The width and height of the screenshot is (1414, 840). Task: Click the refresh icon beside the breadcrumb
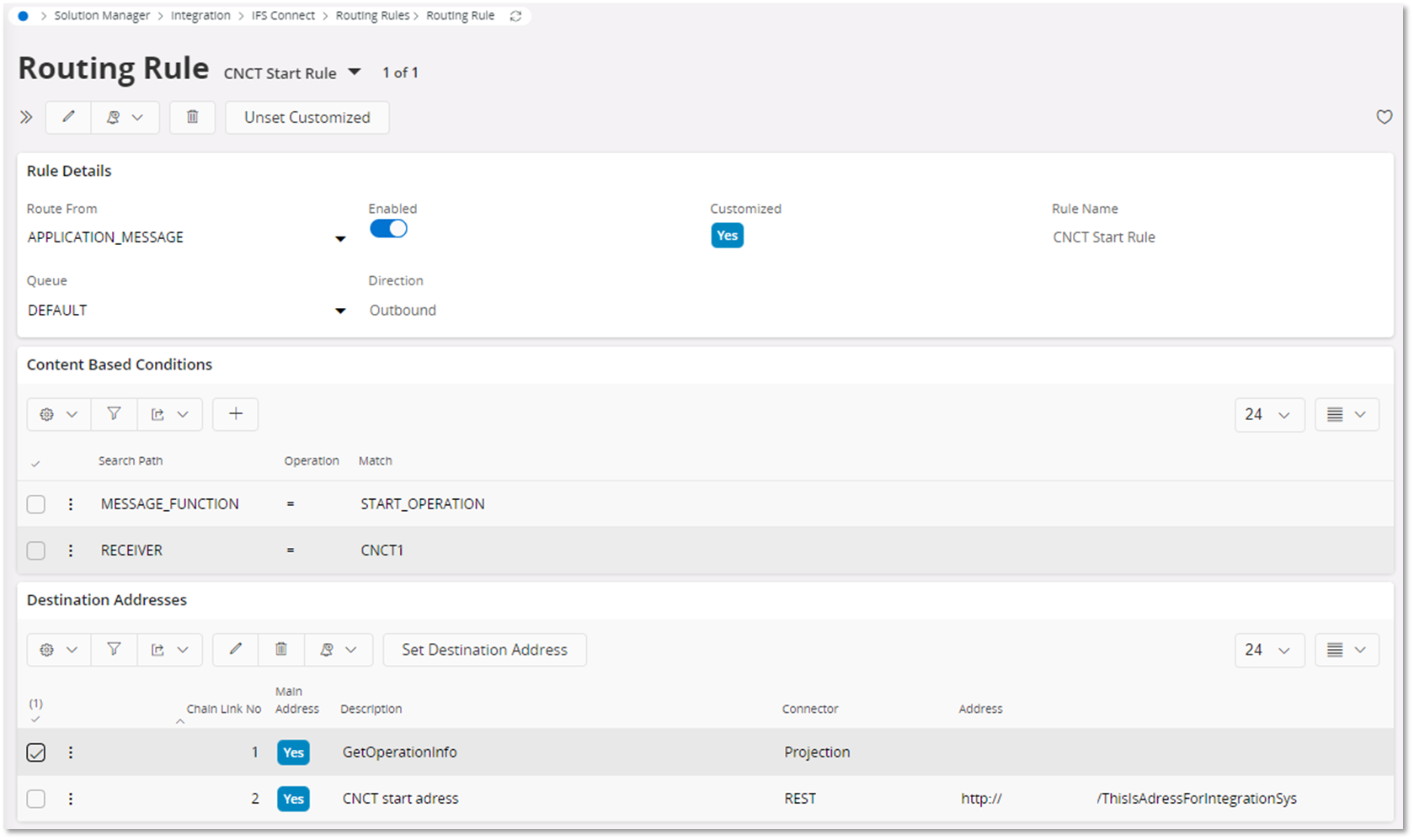[515, 15]
